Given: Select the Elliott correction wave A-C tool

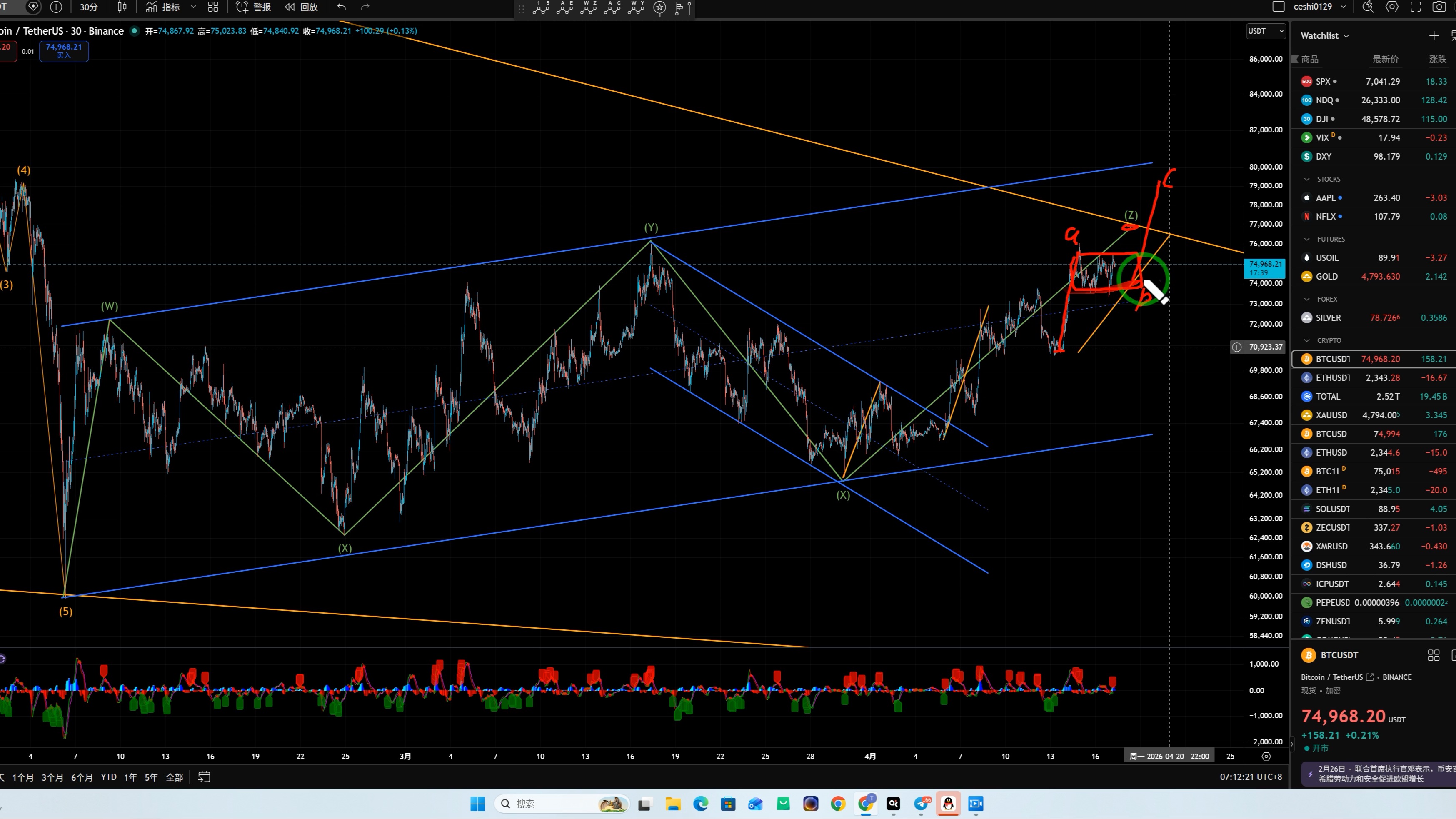Looking at the screenshot, I should 612,7.
